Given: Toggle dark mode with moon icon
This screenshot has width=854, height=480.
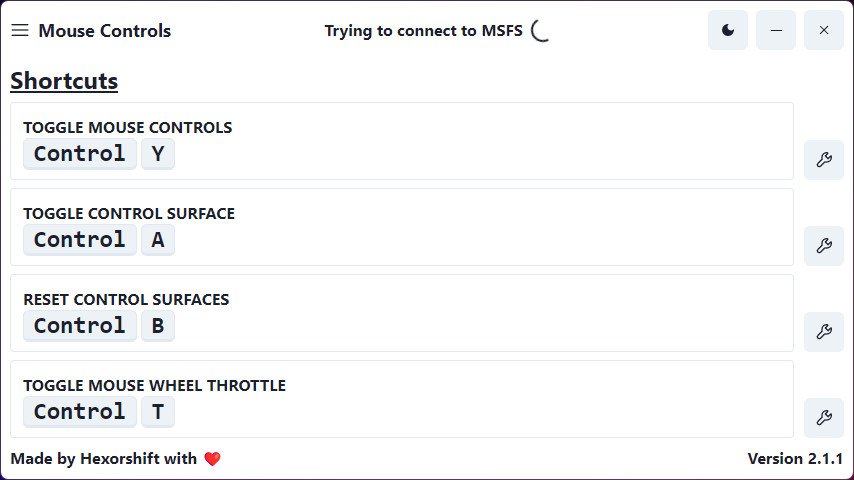Looking at the screenshot, I should point(728,31).
